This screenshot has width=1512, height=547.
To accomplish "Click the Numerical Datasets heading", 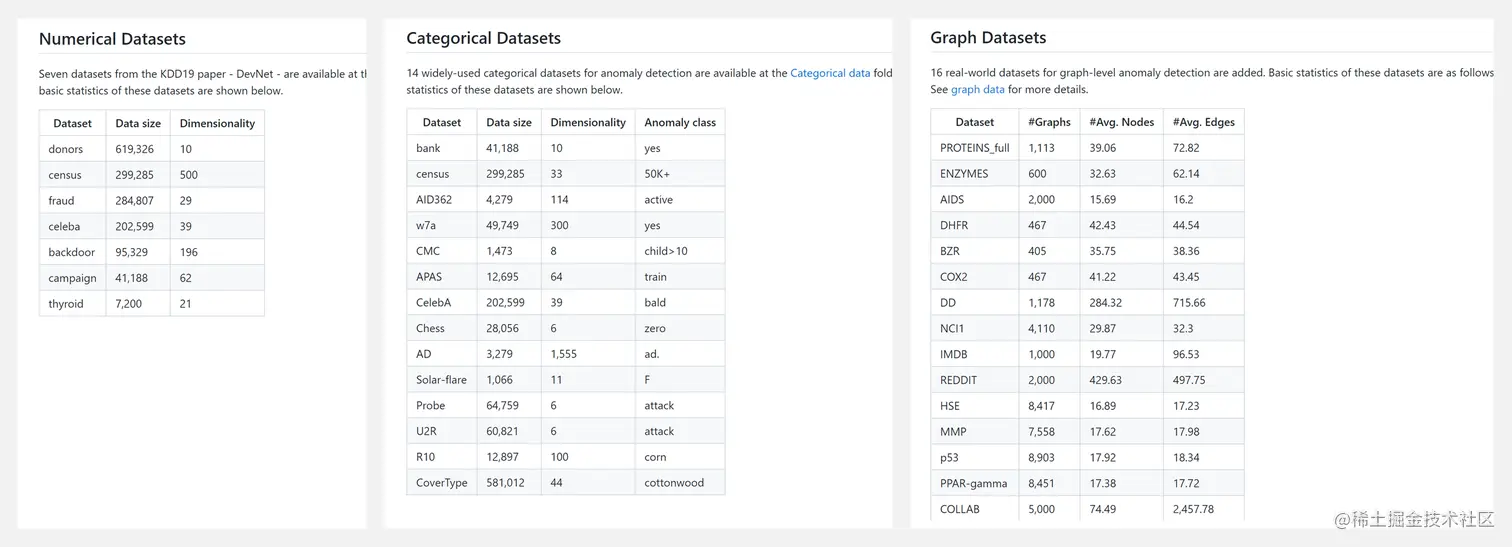I will tap(112, 39).
